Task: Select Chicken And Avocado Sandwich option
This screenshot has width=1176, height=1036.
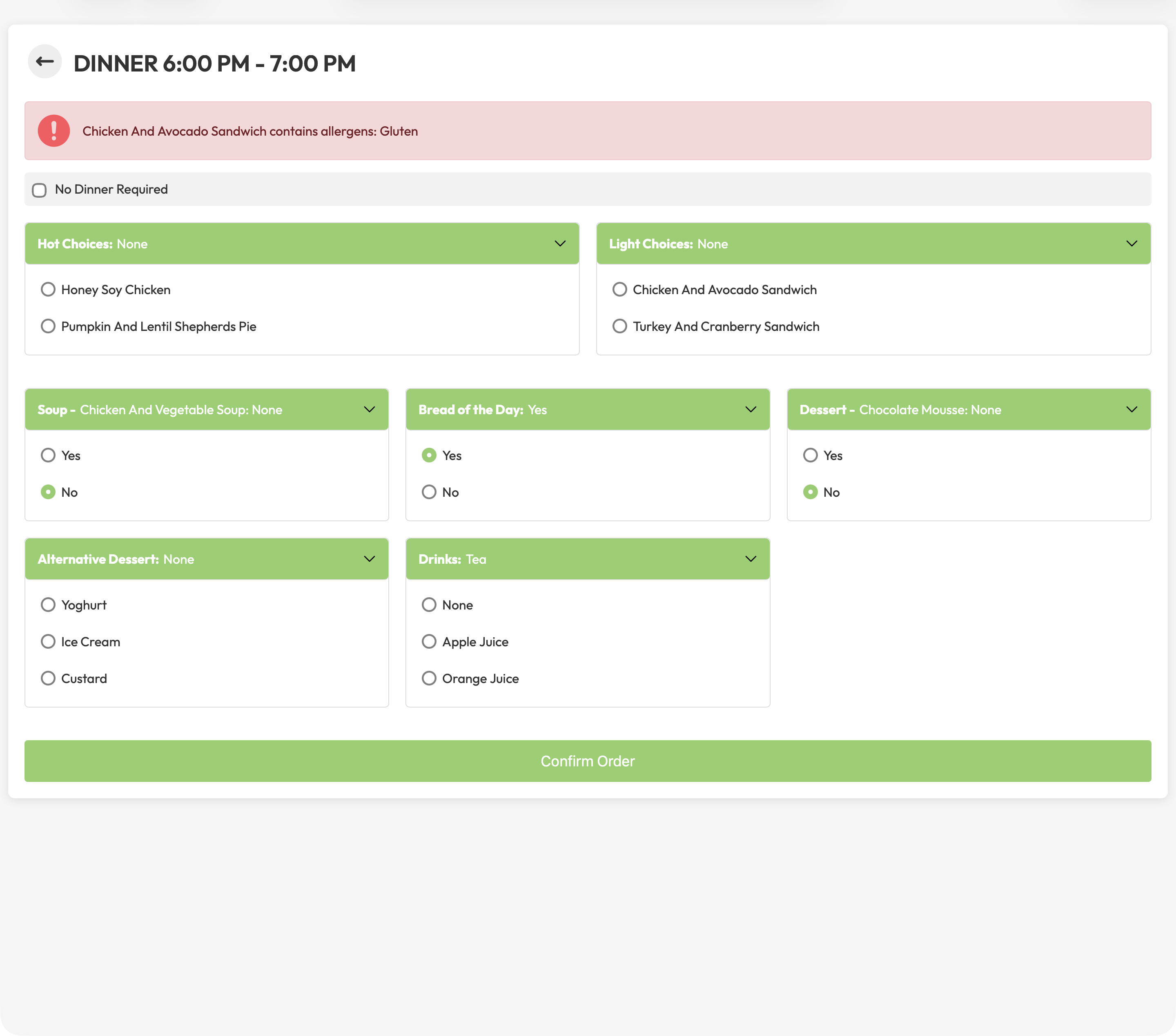Action: [619, 290]
